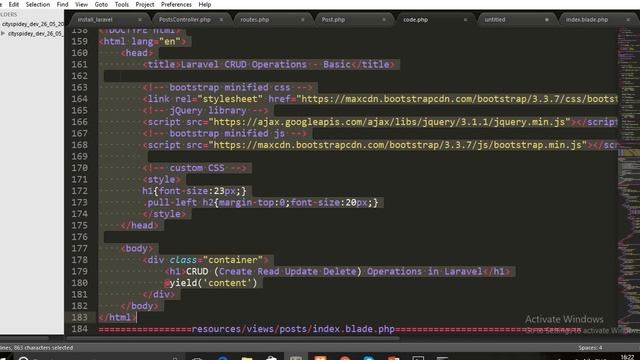Open the Find menu
640x360 pixels.
click(62, 4)
